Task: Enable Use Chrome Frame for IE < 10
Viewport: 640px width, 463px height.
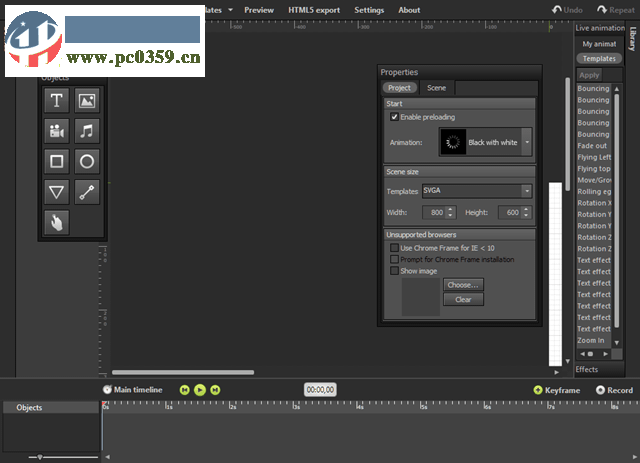Action: pyautogui.click(x=394, y=248)
